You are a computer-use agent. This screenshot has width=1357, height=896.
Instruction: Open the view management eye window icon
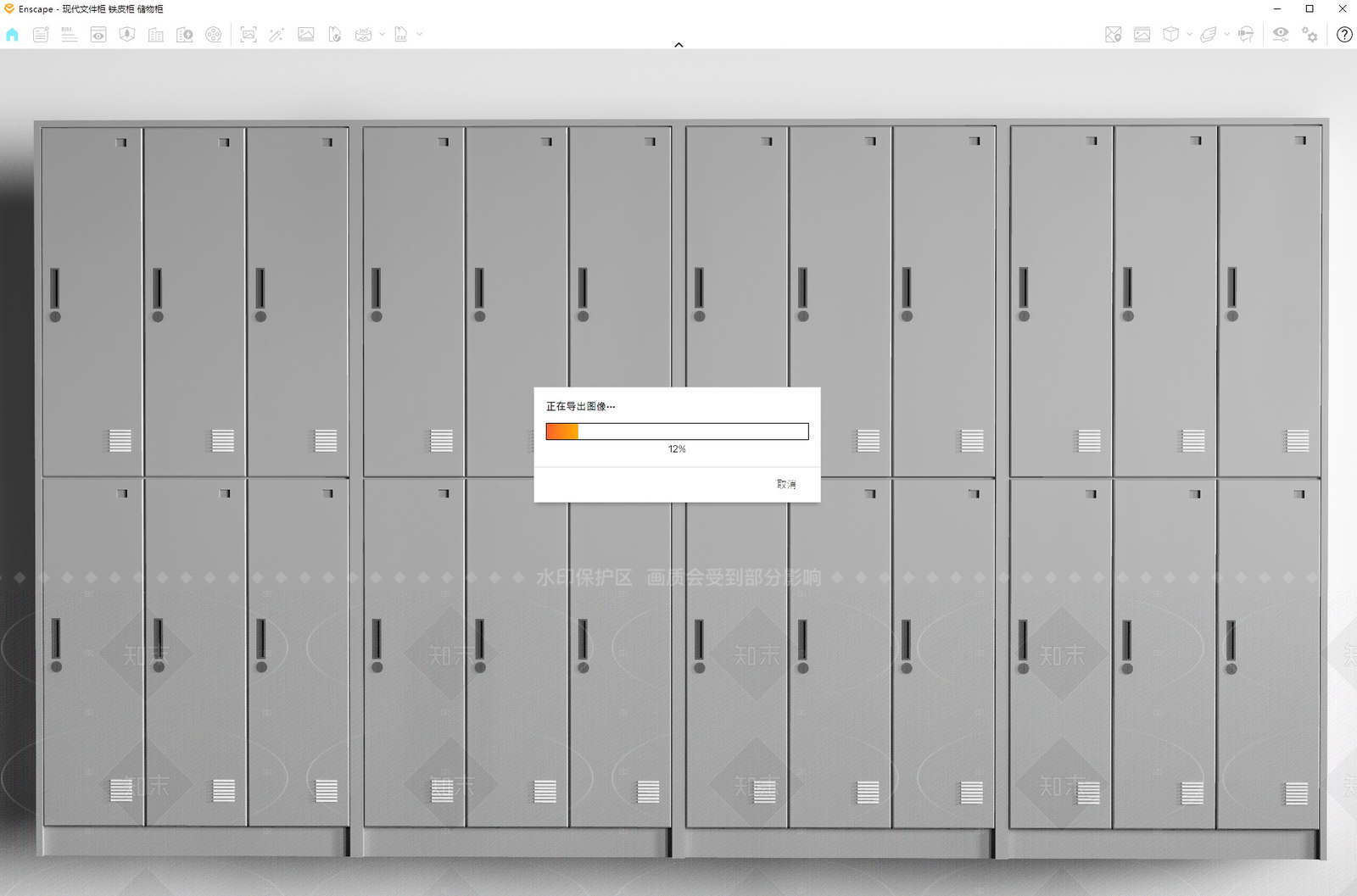(x=98, y=35)
